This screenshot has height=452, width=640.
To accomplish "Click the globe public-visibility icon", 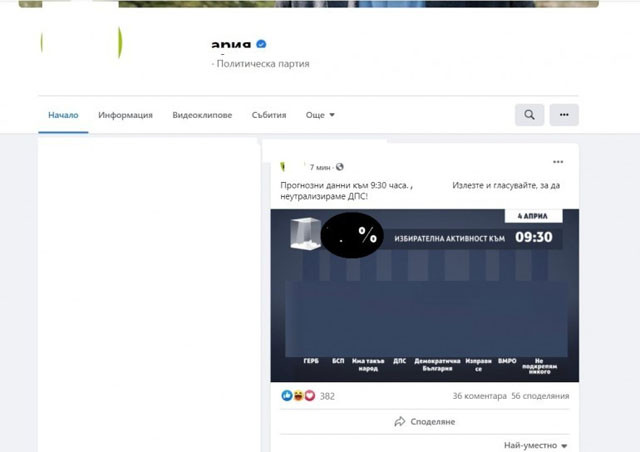I will point(340,167).
